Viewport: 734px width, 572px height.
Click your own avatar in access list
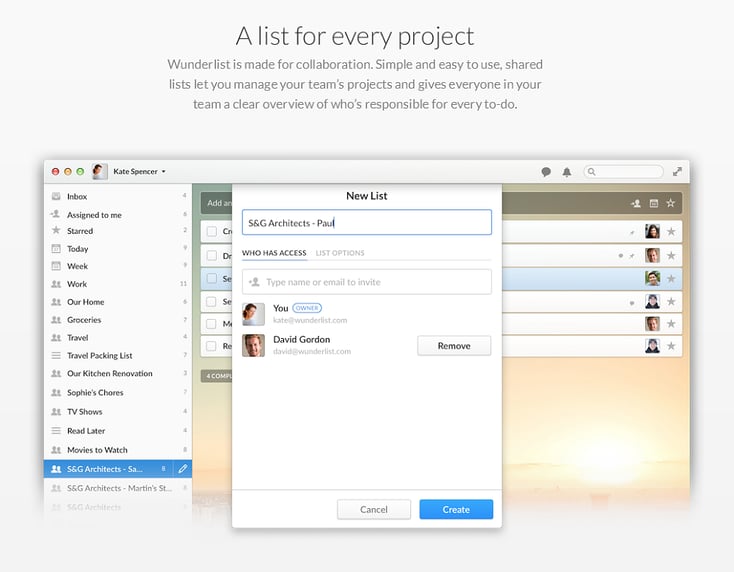(x=253, y=314)
